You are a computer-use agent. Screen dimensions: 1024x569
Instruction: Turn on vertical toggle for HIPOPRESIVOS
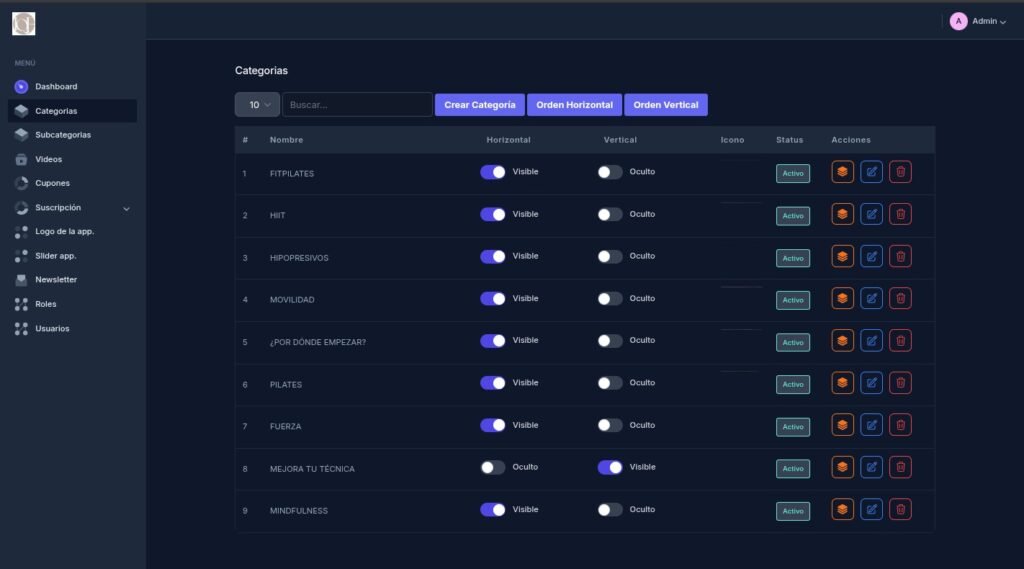point(610,256)
